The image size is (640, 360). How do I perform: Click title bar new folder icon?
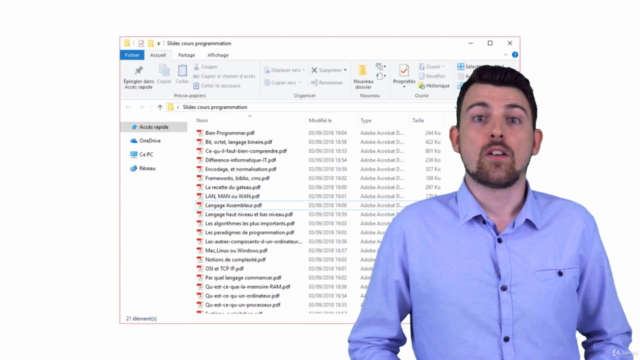151,43
